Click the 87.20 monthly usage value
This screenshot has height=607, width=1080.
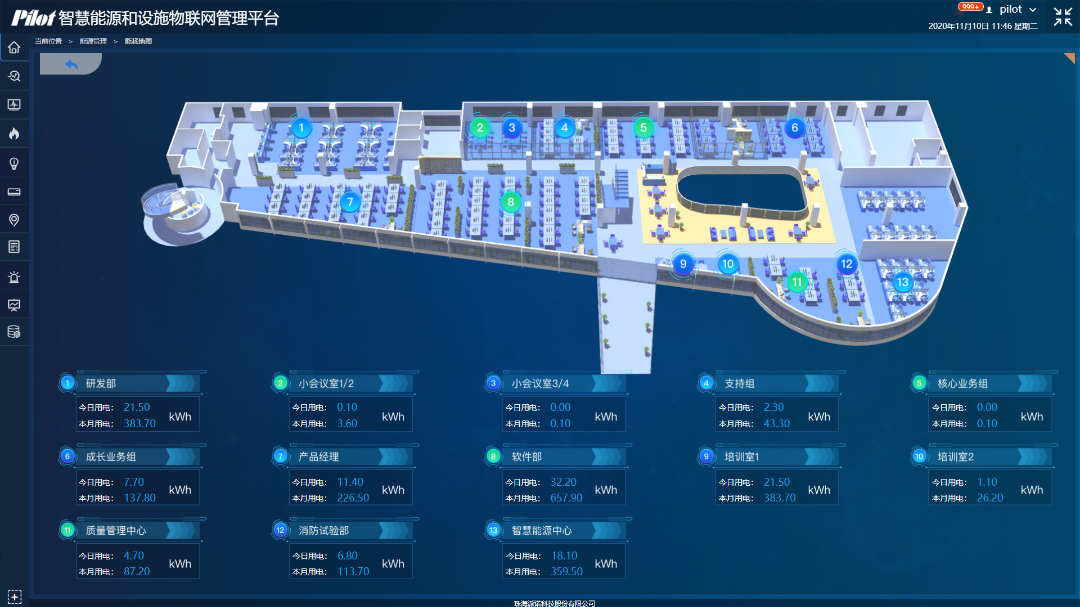click(136, 571)
